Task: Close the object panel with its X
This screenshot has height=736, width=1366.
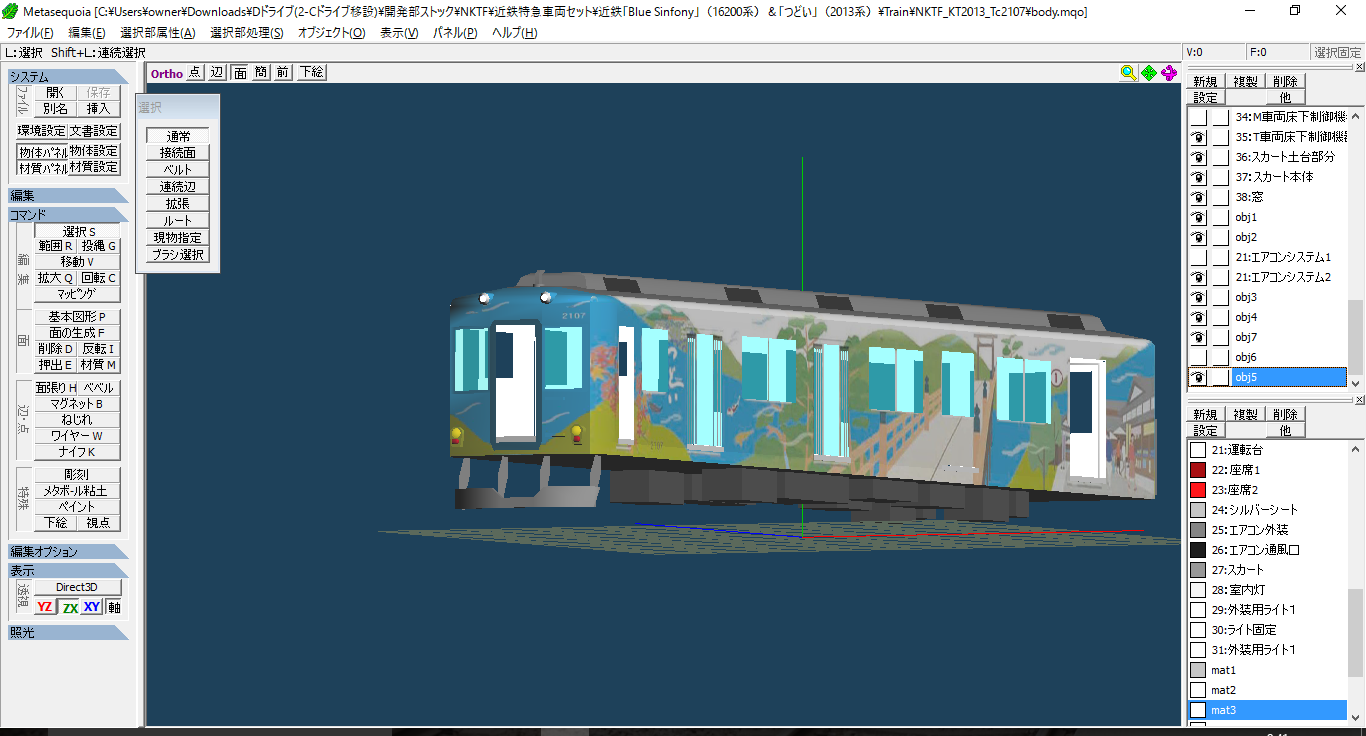Action: (x=1359, y=67)
